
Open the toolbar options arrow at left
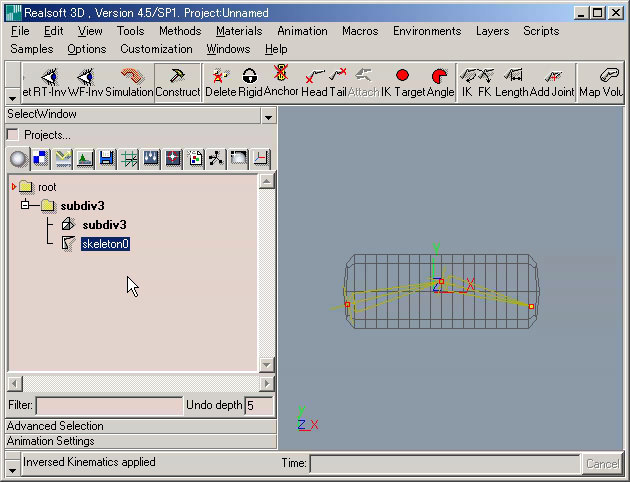pyautogui.click(x=12, y=98)
